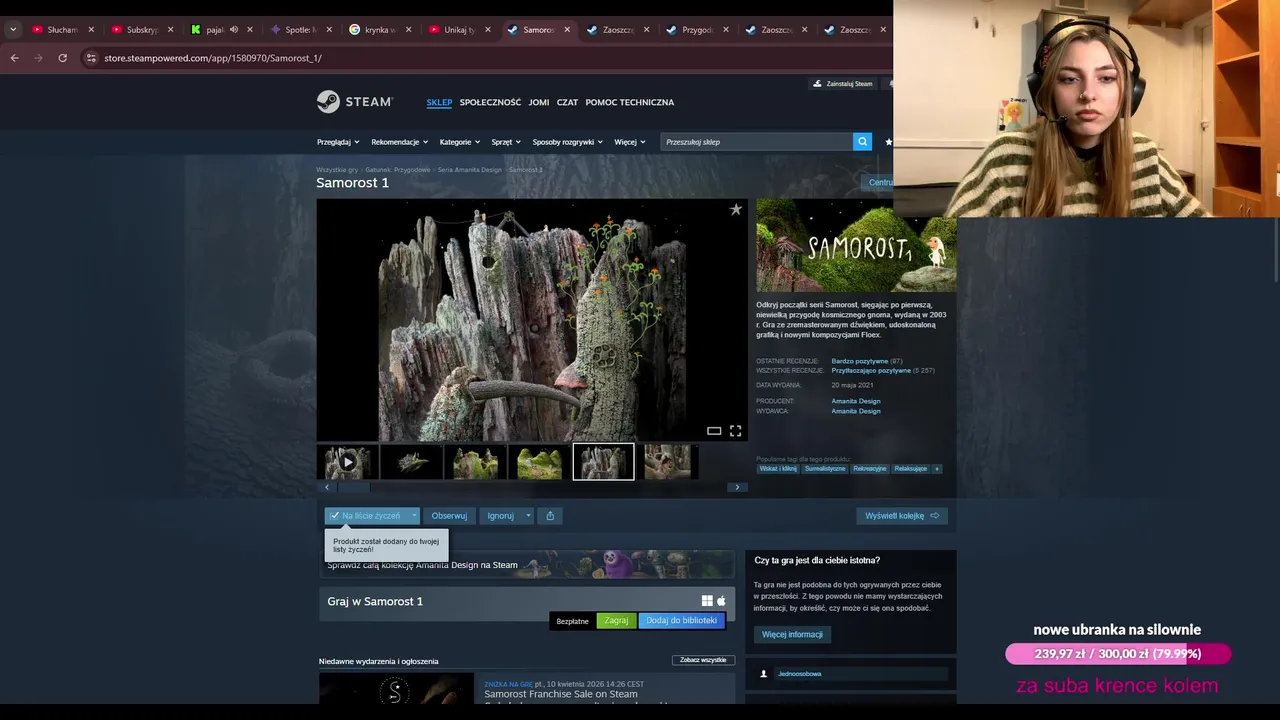This screenshot has width=1280, height=720.
Task: Expand the Ignoruj dropdown arrow
Action: (x=528, y=516)
